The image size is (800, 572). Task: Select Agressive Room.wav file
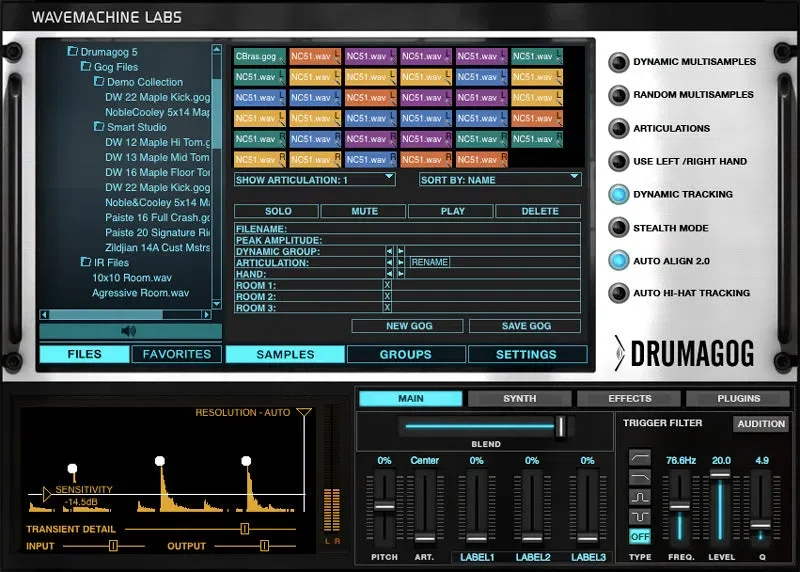click(140, 293)
